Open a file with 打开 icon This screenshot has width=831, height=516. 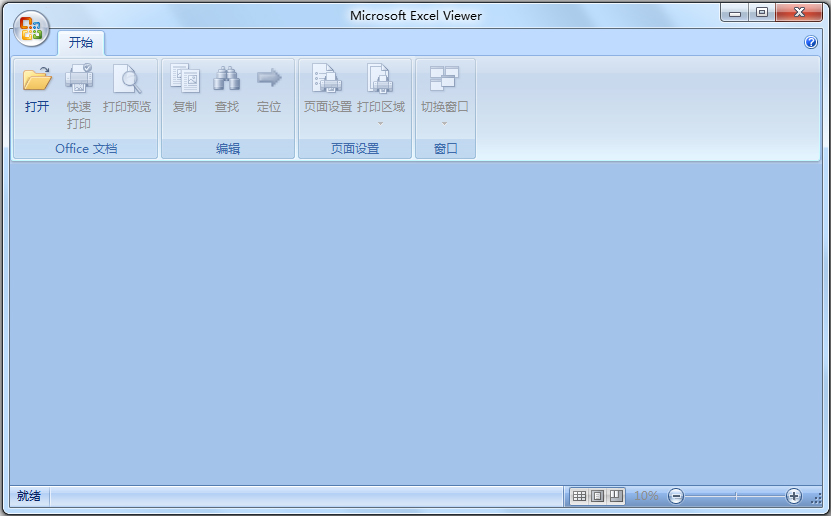click(37, 78)
